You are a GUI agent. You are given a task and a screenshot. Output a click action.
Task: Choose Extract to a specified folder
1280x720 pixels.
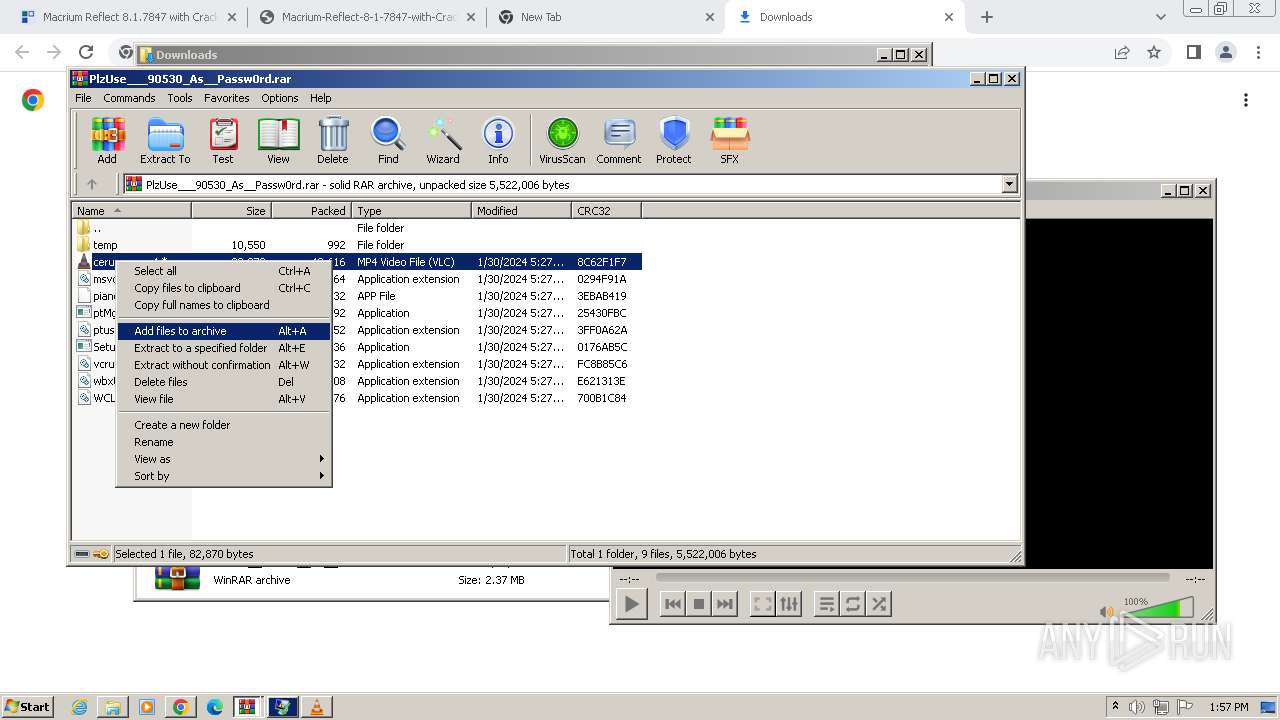[224, 348]
